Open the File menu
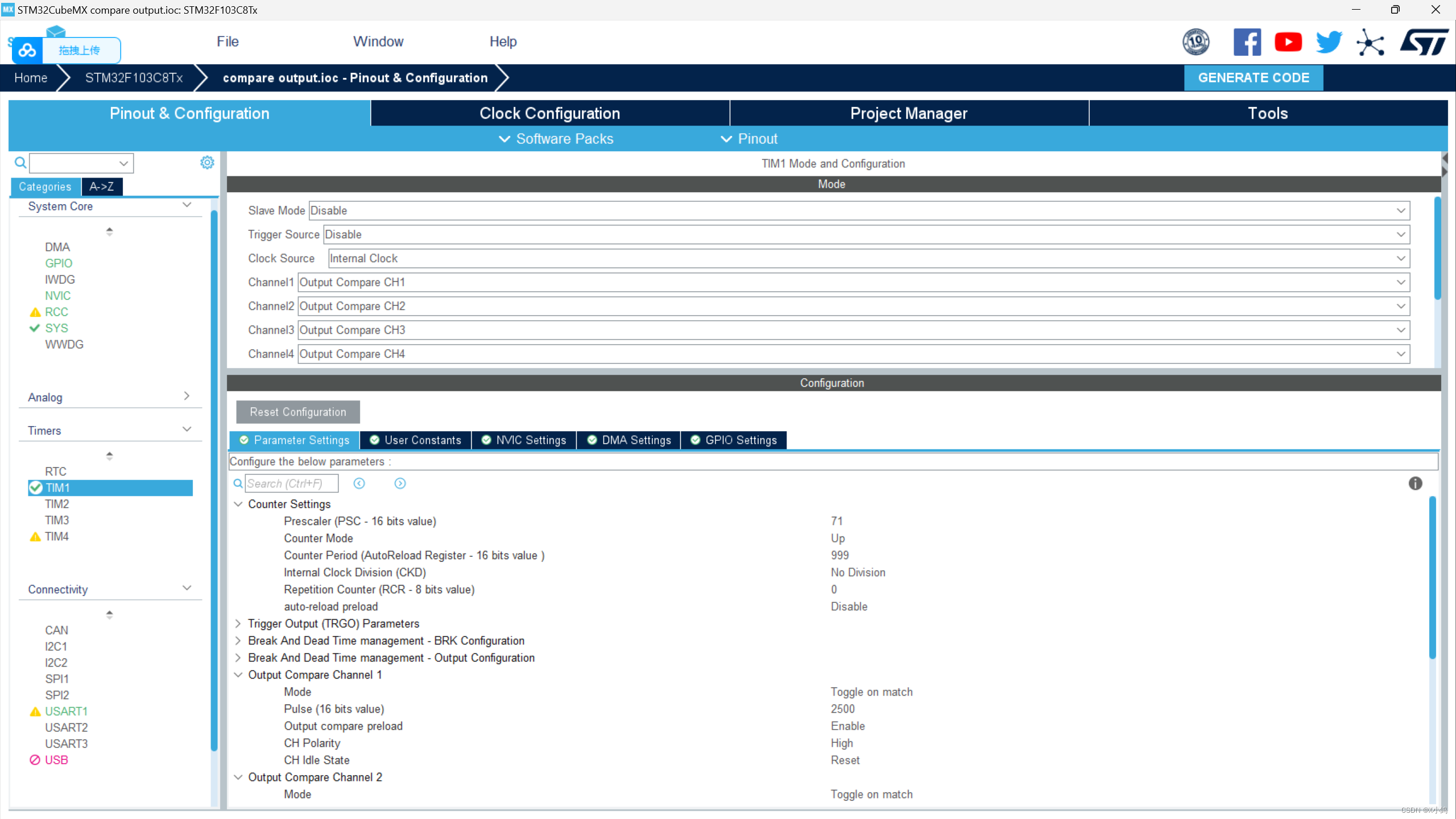1456x819 pixels. pyautogui.click(x=227, y=42)
